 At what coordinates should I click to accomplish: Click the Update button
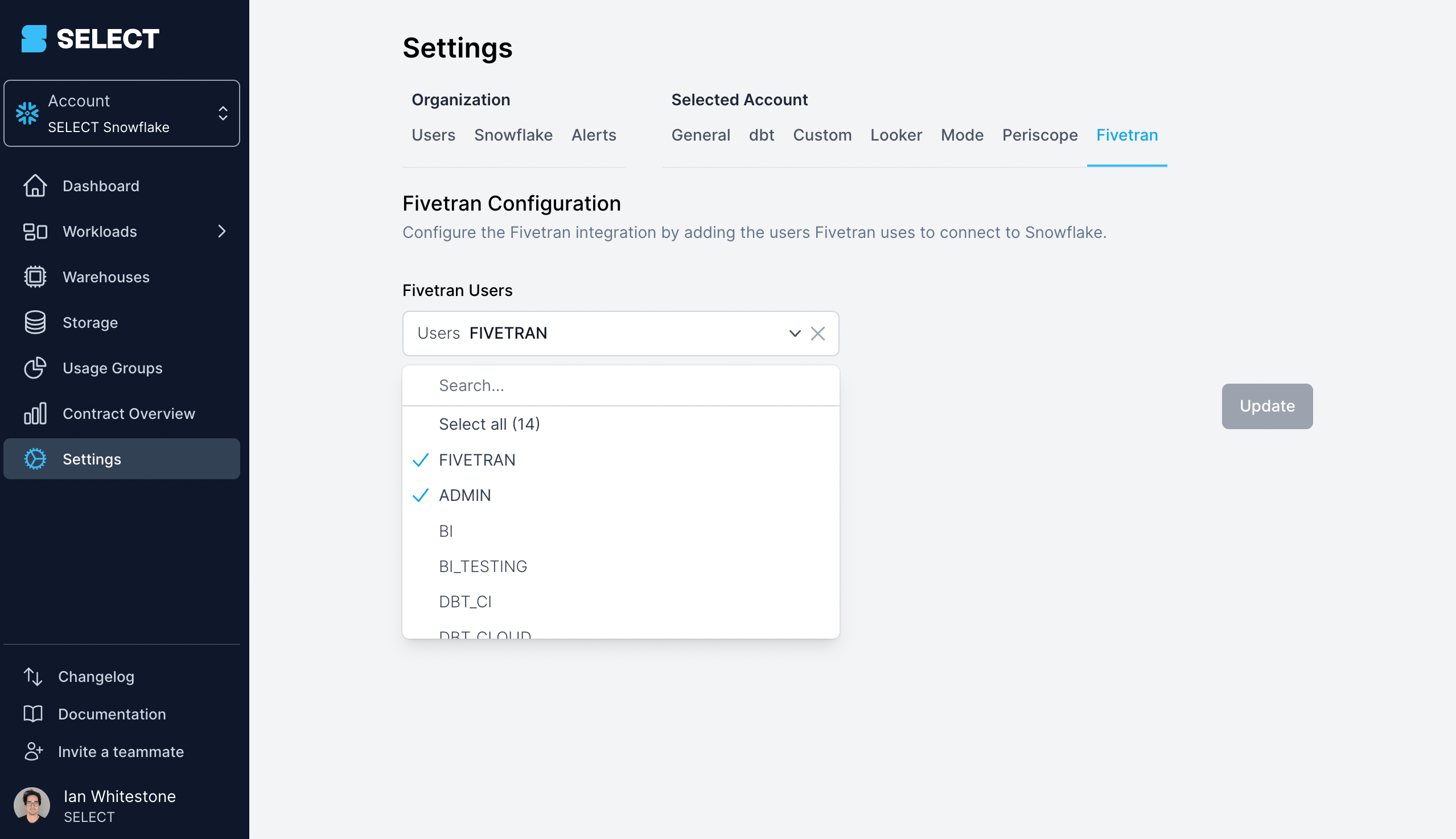pyautogui.click(x=1267, y=406)
